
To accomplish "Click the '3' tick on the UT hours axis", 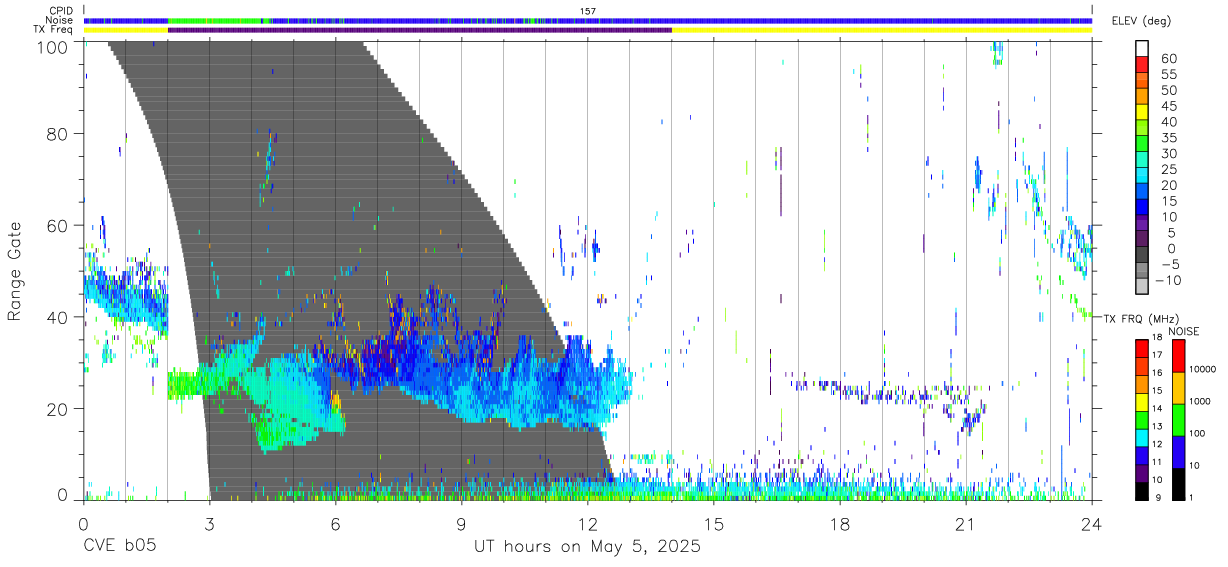I will click(x=209, y=523).
